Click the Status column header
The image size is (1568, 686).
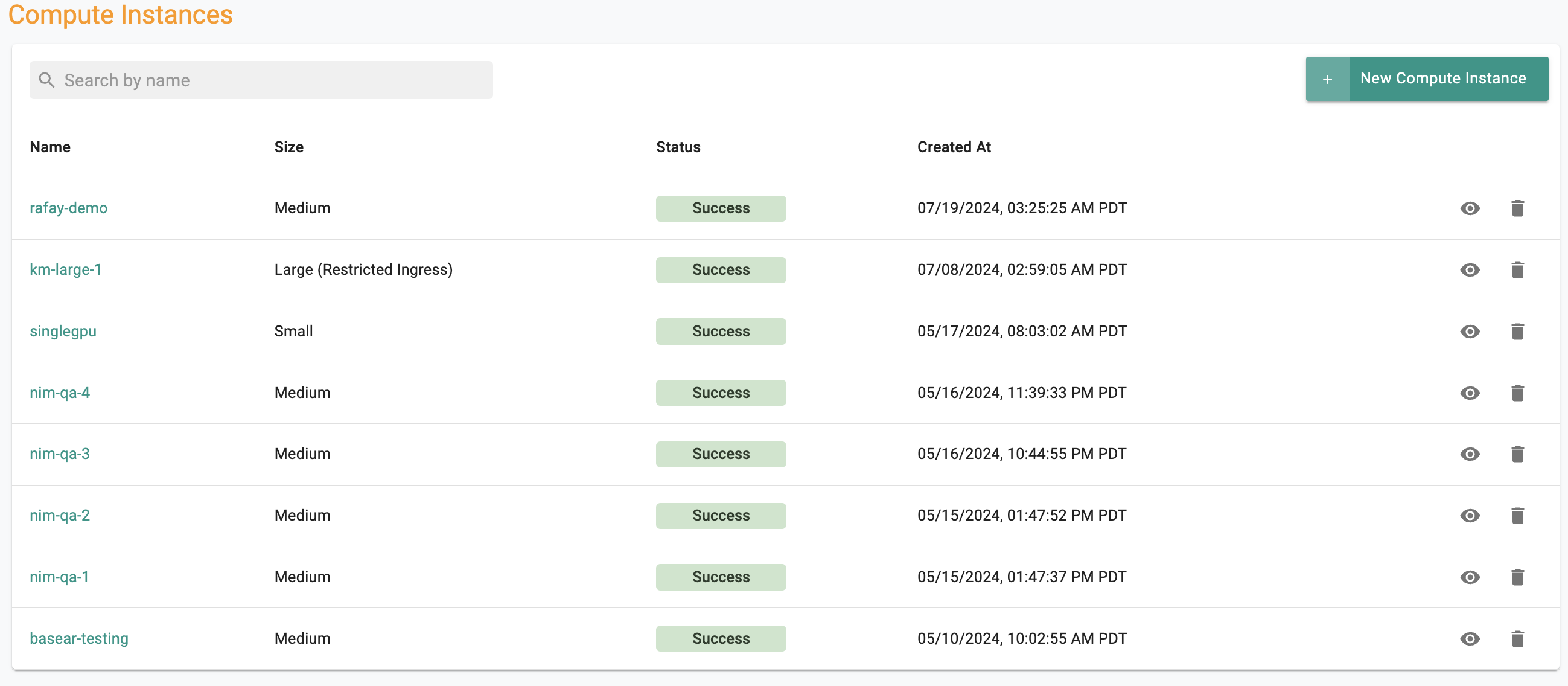tap(678, 147)
